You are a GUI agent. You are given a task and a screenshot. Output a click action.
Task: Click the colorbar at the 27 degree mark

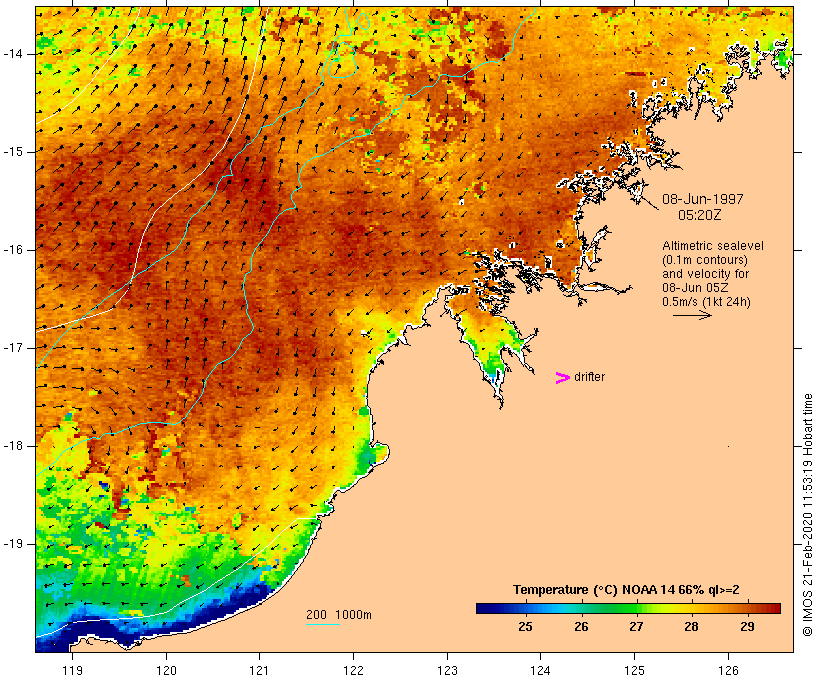636,608
